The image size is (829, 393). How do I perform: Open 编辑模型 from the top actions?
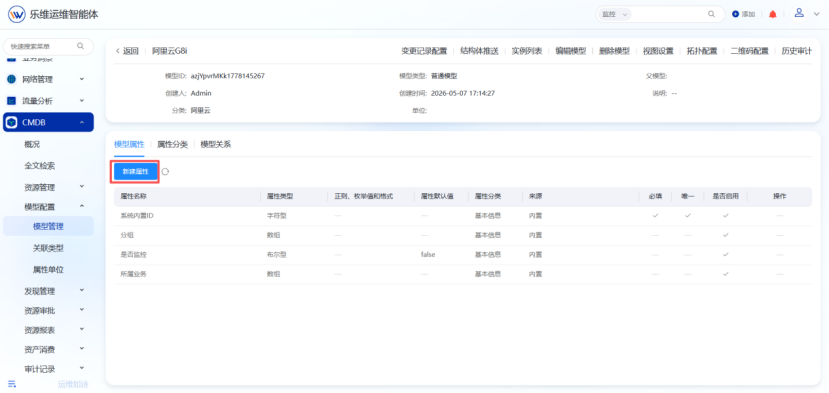570,51
